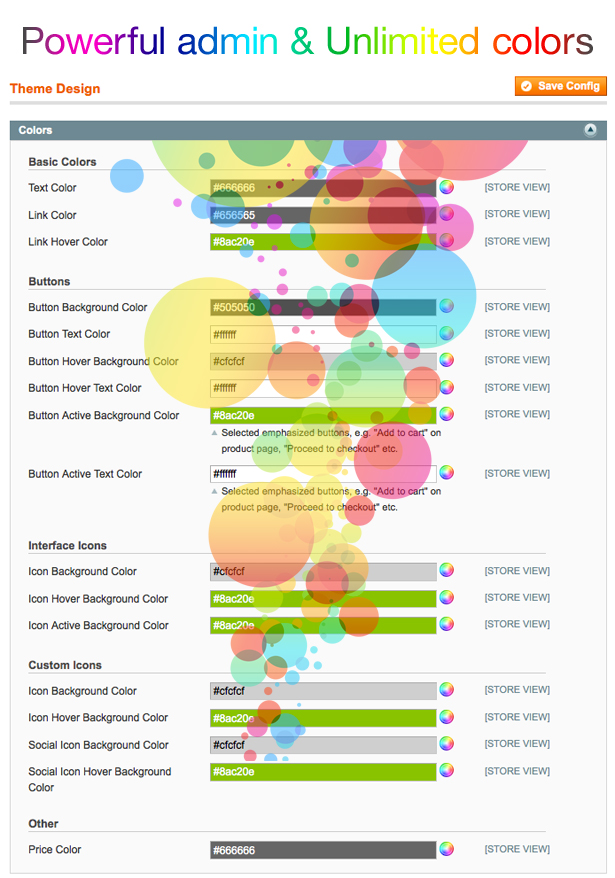Open color picker for Text Color

(447, 187)
